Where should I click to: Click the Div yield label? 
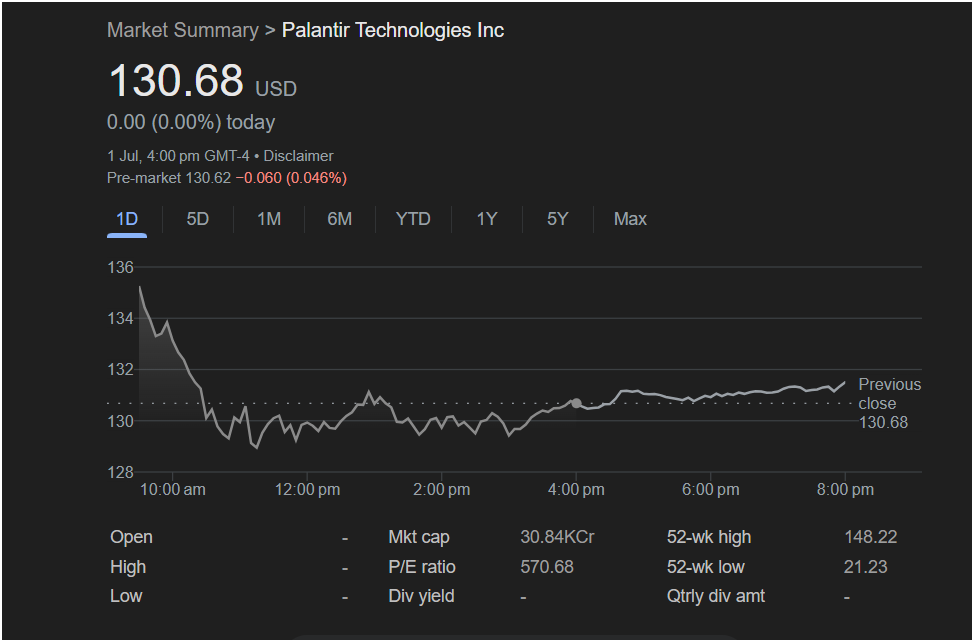tap(421, 596)
